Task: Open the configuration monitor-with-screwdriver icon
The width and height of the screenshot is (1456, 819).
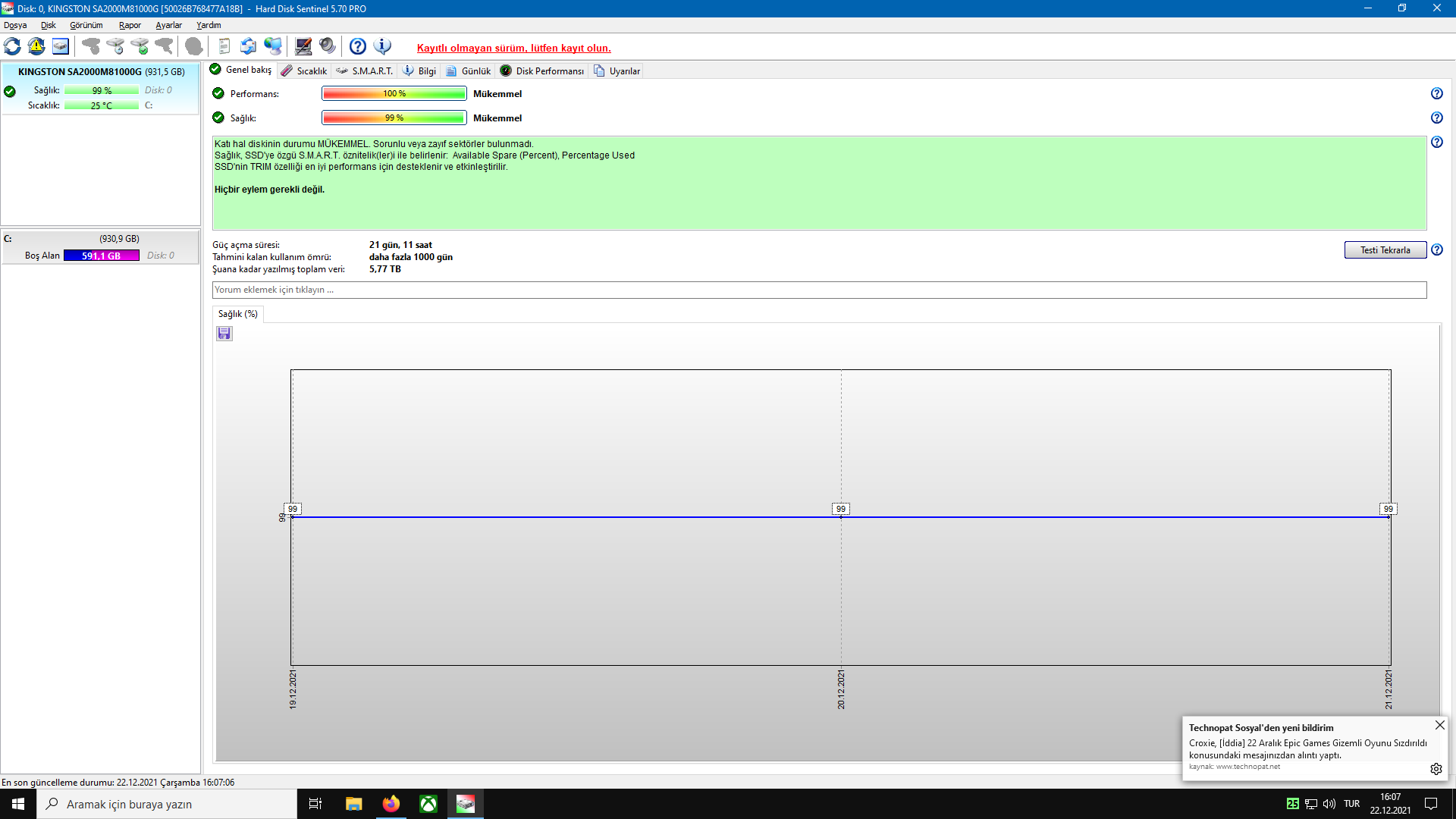Action: (x=303, y=46)
